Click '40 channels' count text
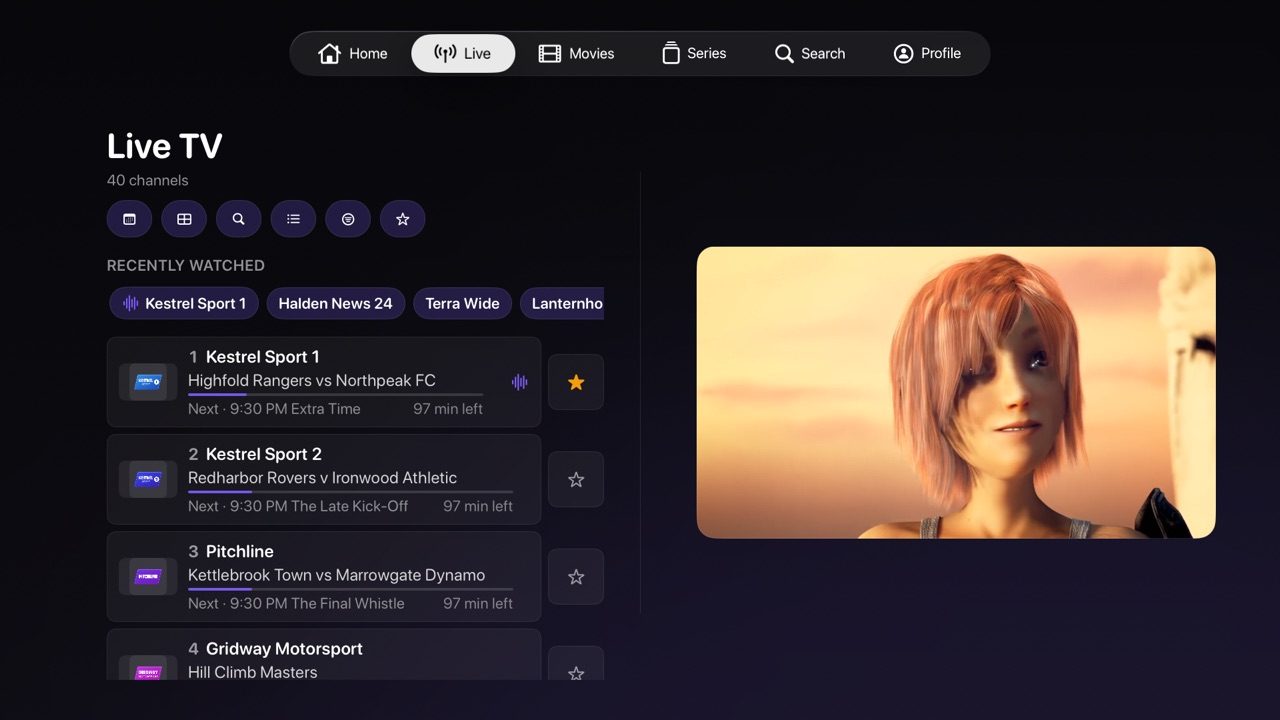This screenshot has width=1280, height=720. tap(148, 181)
